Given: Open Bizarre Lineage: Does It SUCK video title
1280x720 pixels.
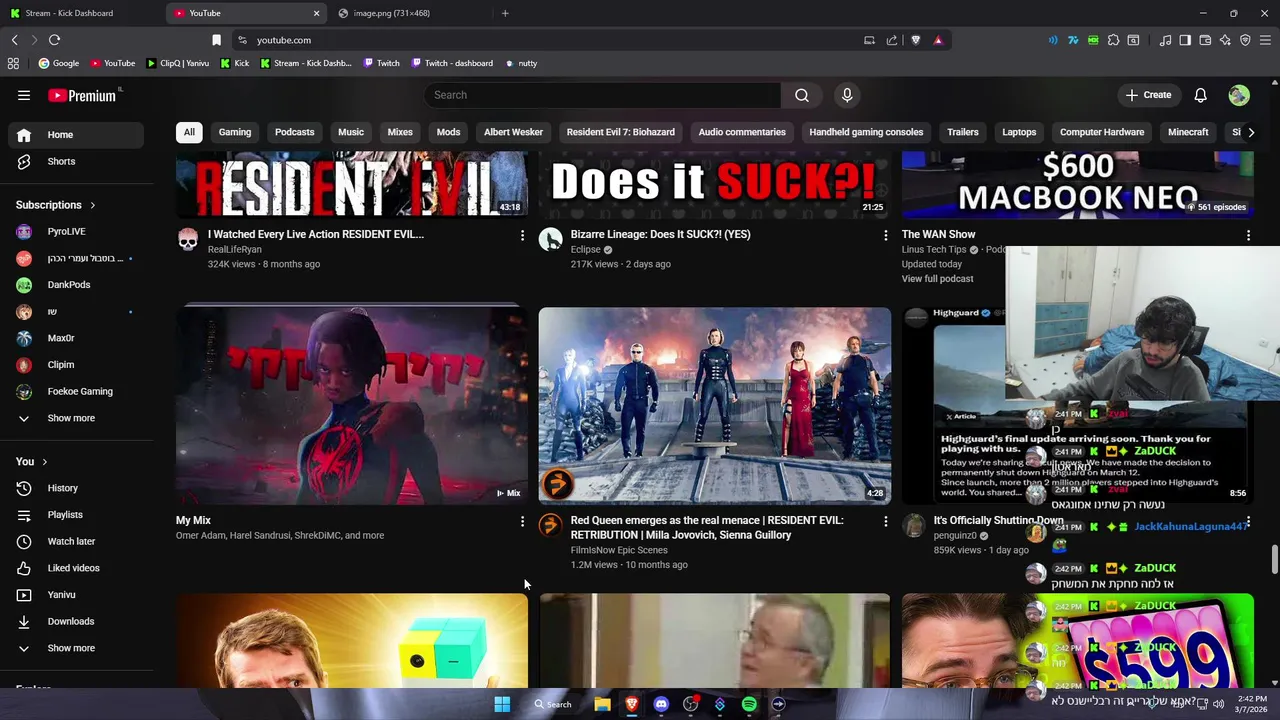Looking at the screenshot, I should pos(660,234).
